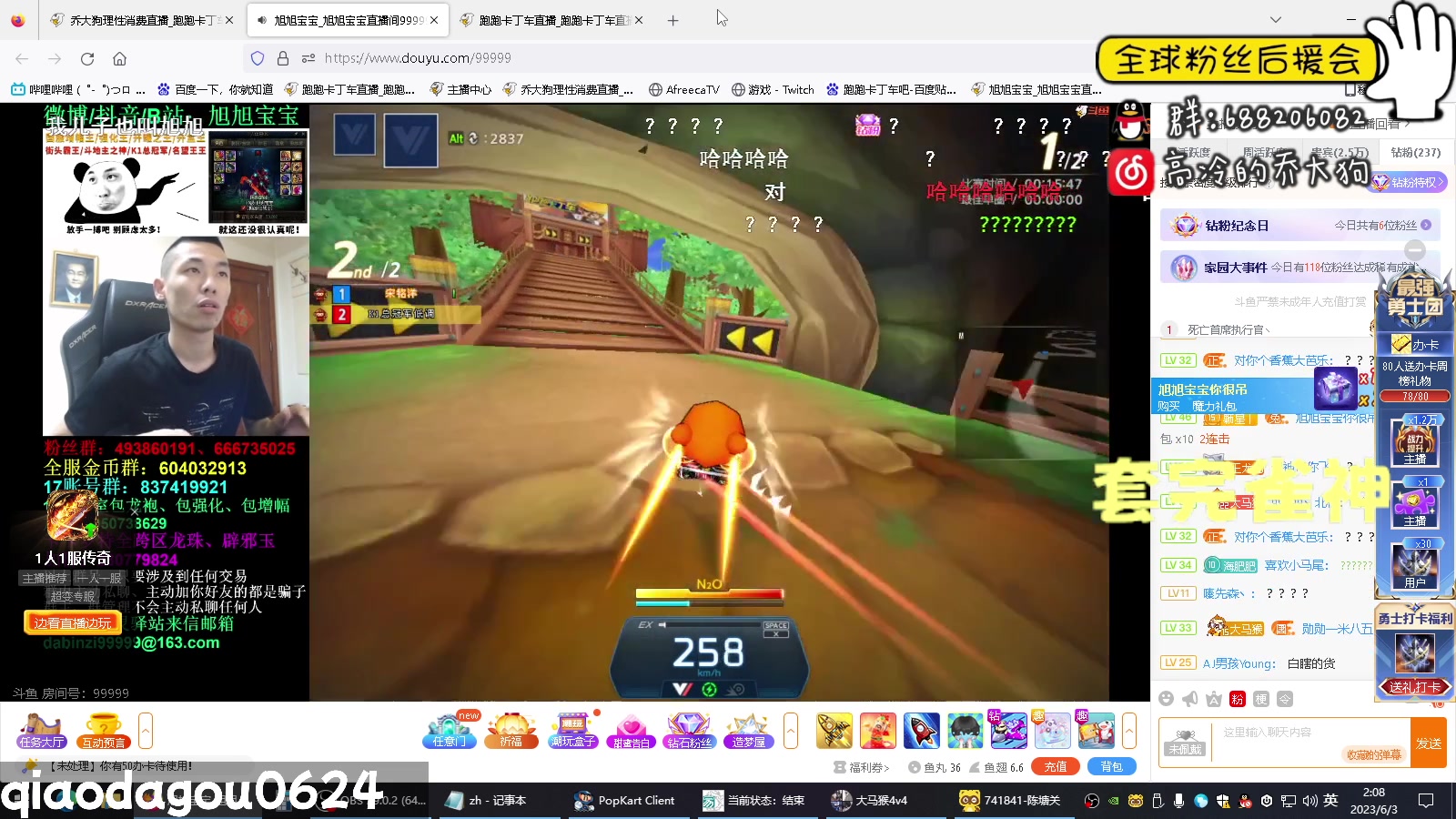Open the 潮玩盒子 box icon

(x=572, y=731)
